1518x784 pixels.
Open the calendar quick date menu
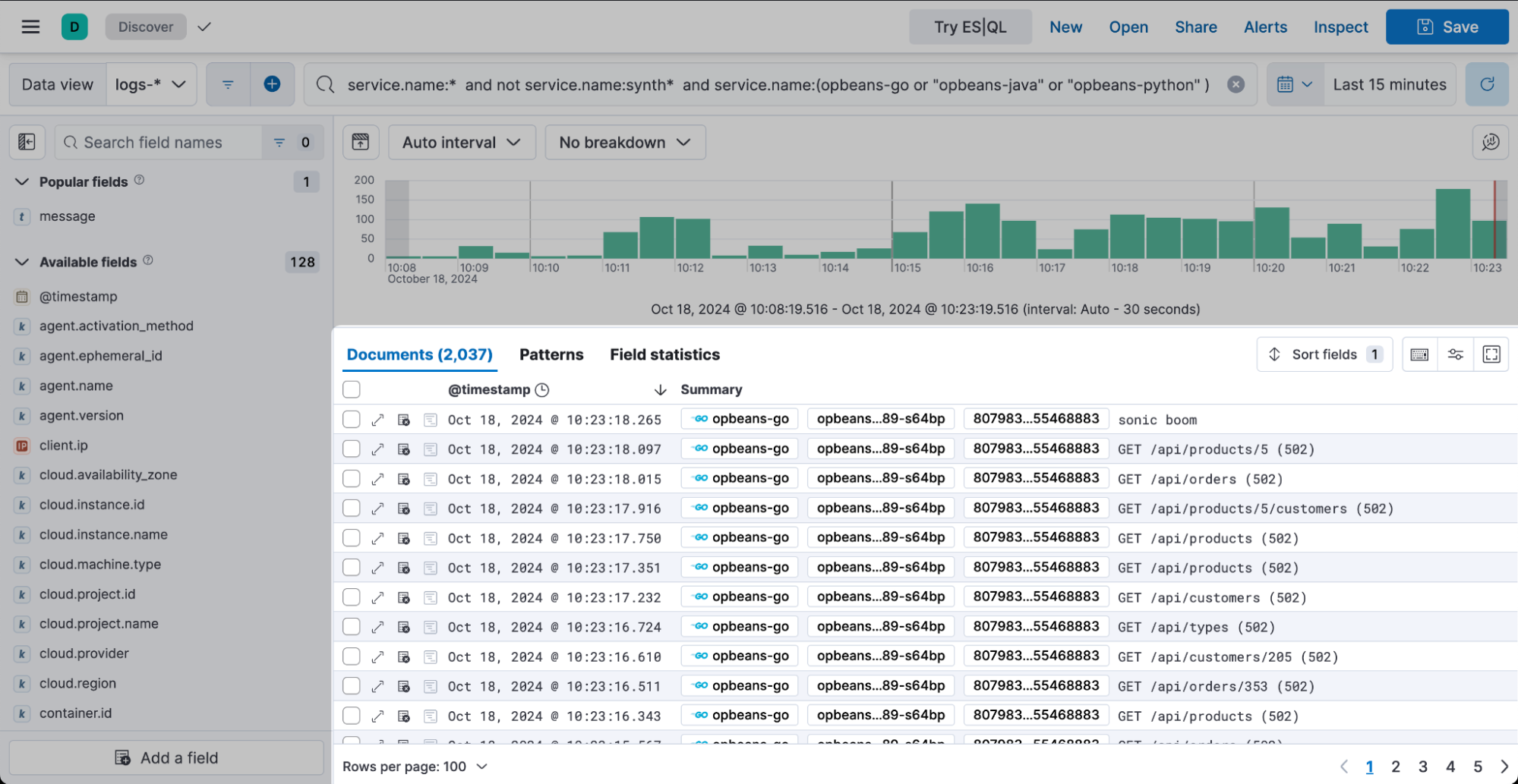(x=1295, y=84)
